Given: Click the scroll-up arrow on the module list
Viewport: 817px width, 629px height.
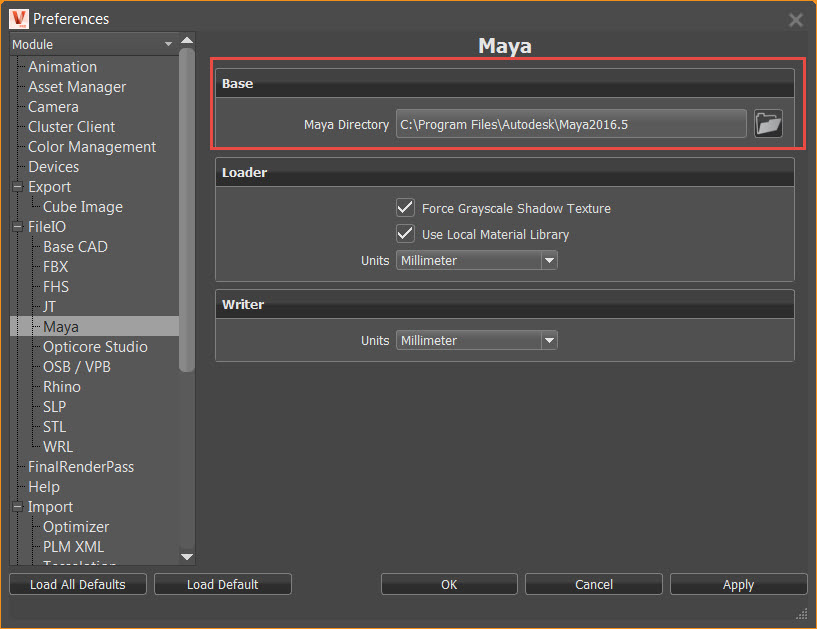Looking at the screenshot, I should click(x=186, y=42).
